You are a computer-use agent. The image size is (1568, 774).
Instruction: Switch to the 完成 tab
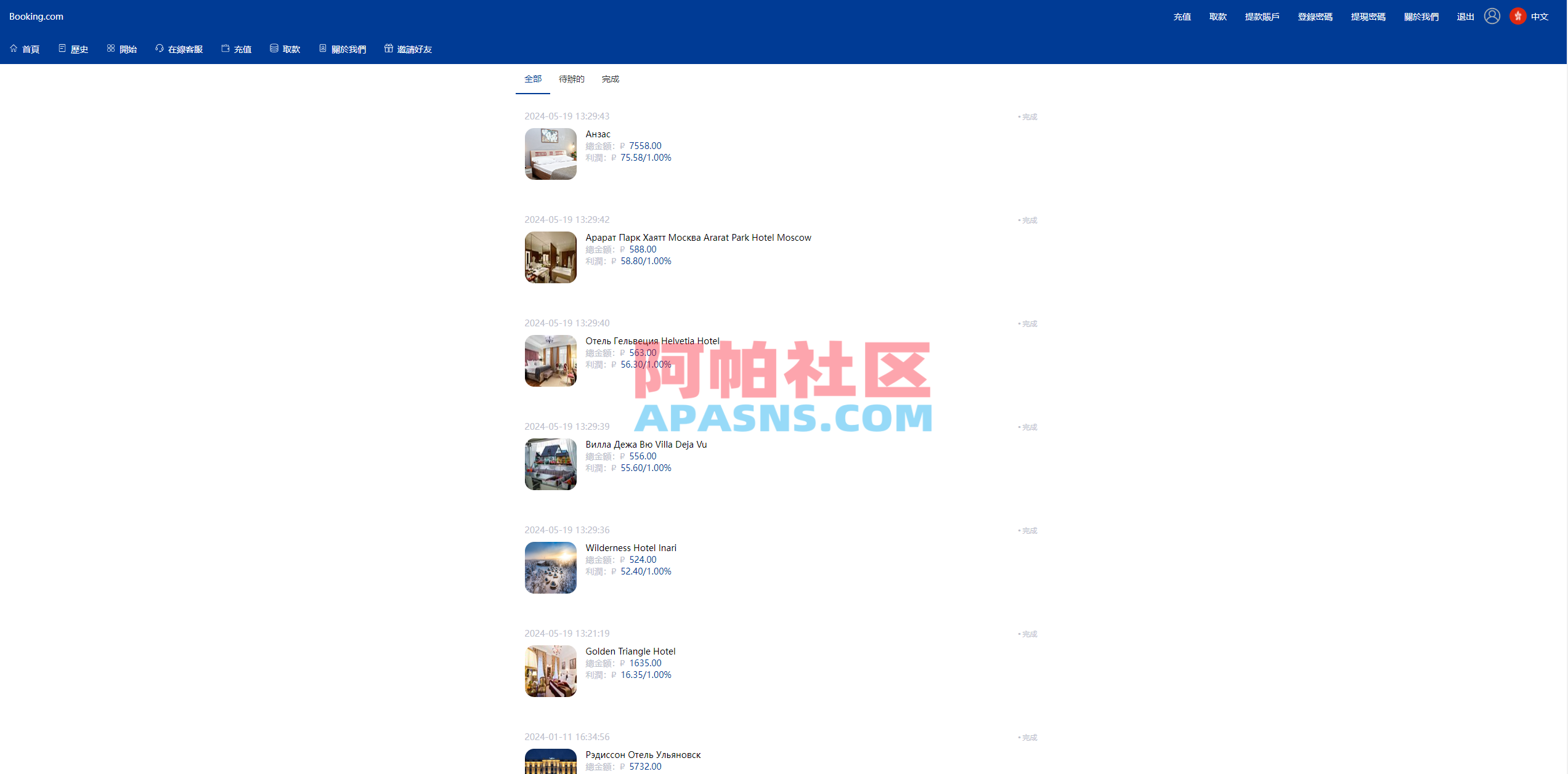(x=610, y=79)
